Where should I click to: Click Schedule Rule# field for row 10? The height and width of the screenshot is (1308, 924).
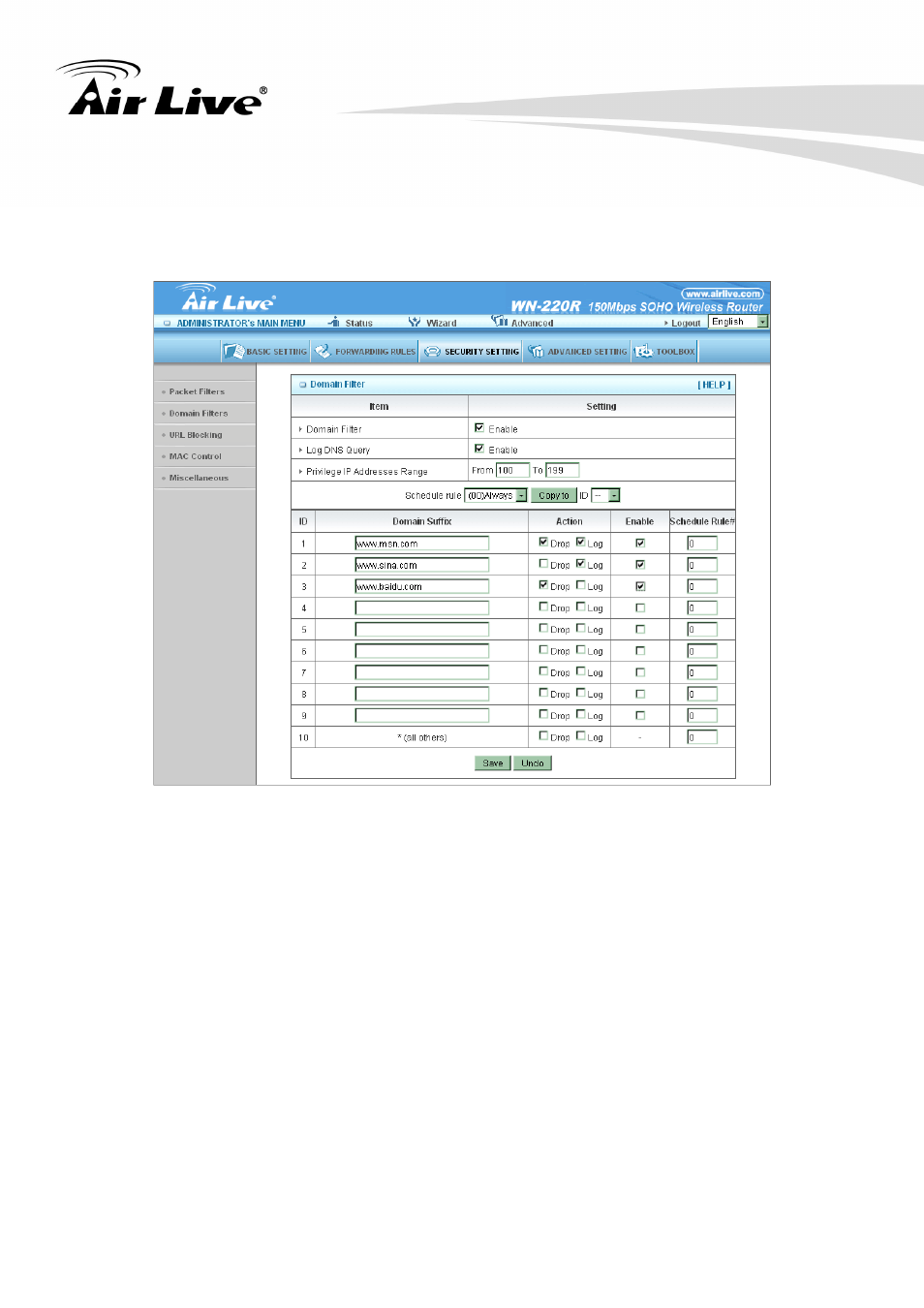[x=702, y=737]
